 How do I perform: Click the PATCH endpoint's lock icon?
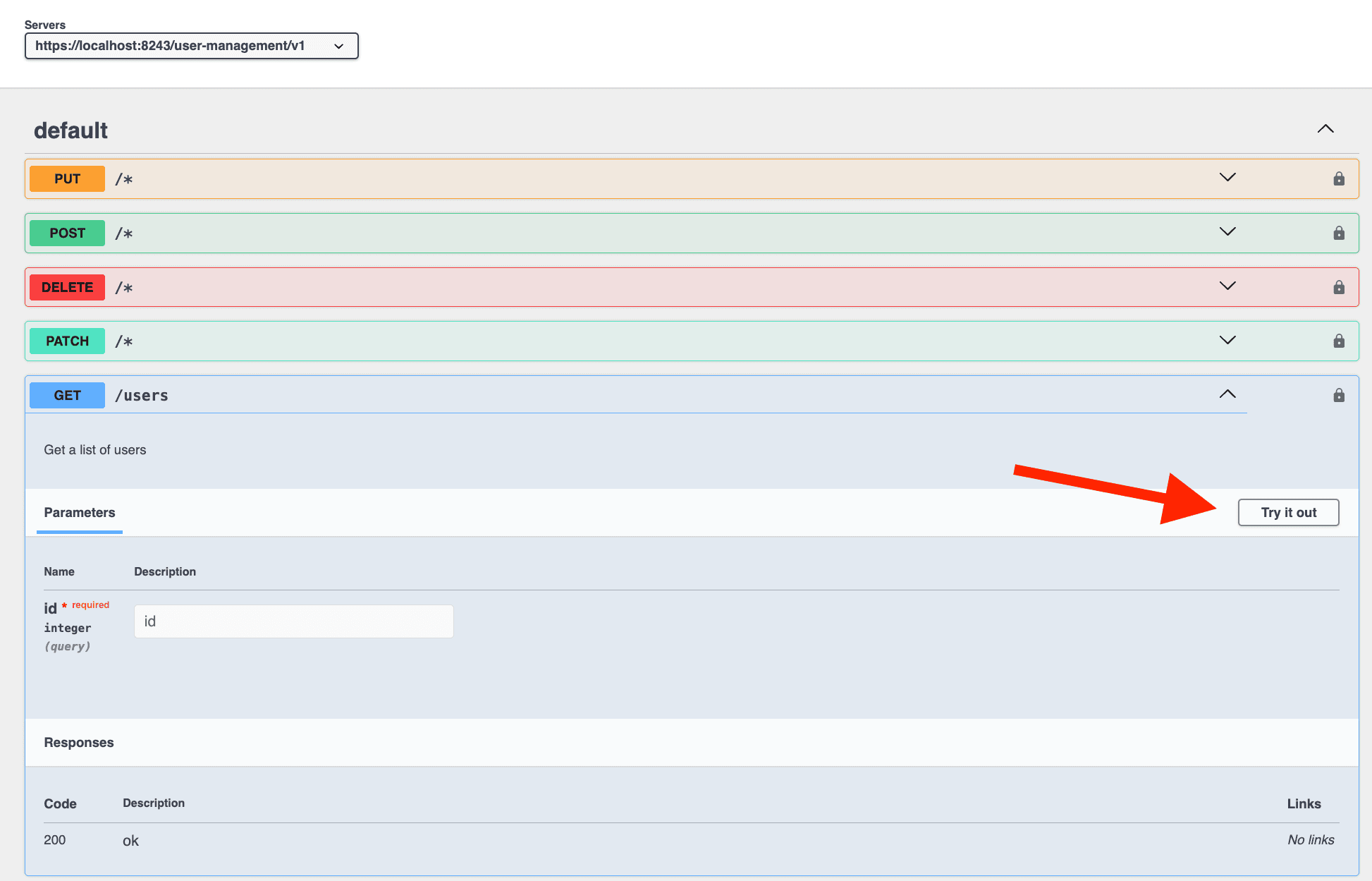click(1338, 341)
